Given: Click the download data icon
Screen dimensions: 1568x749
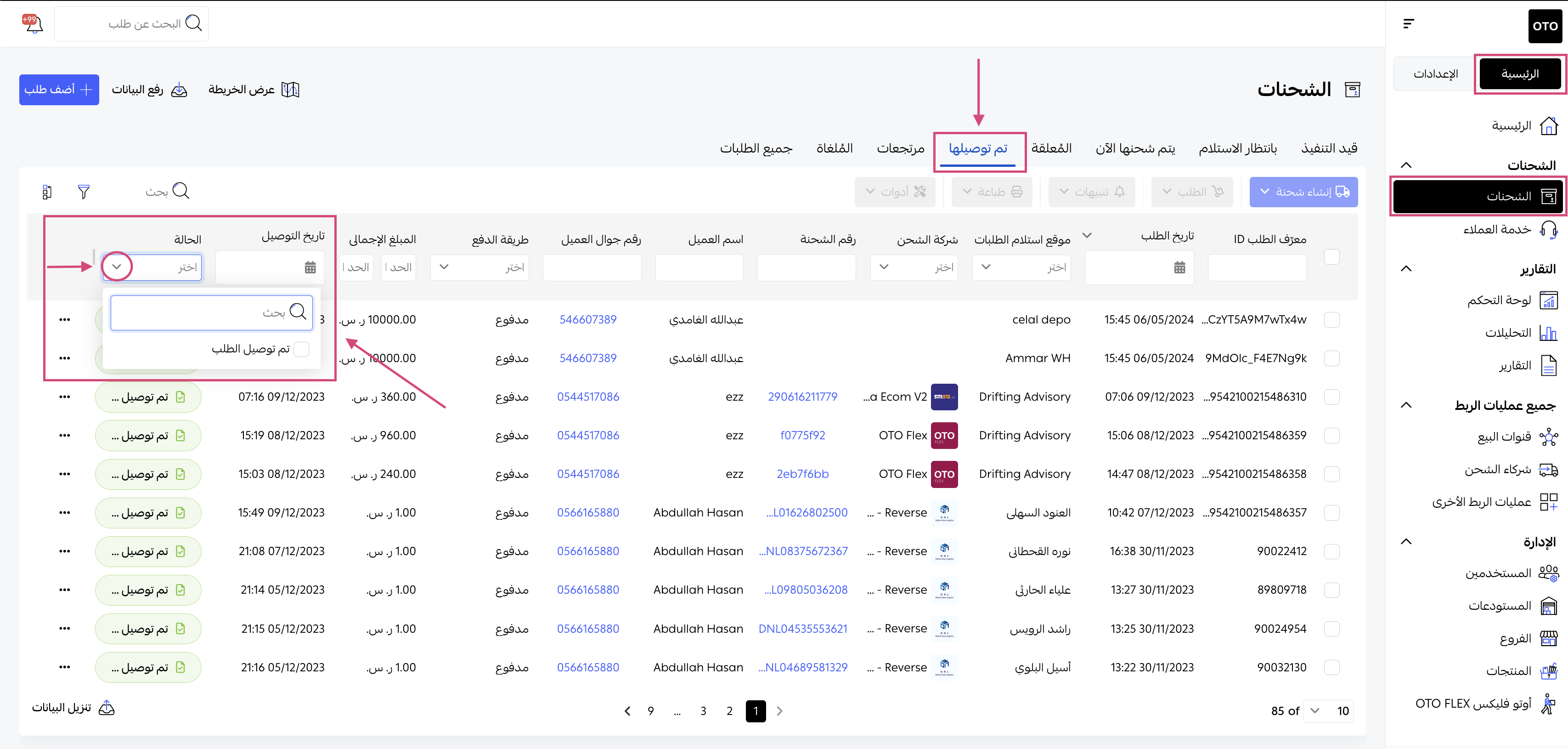Looking at the screenshot, I should coord(107,708).
